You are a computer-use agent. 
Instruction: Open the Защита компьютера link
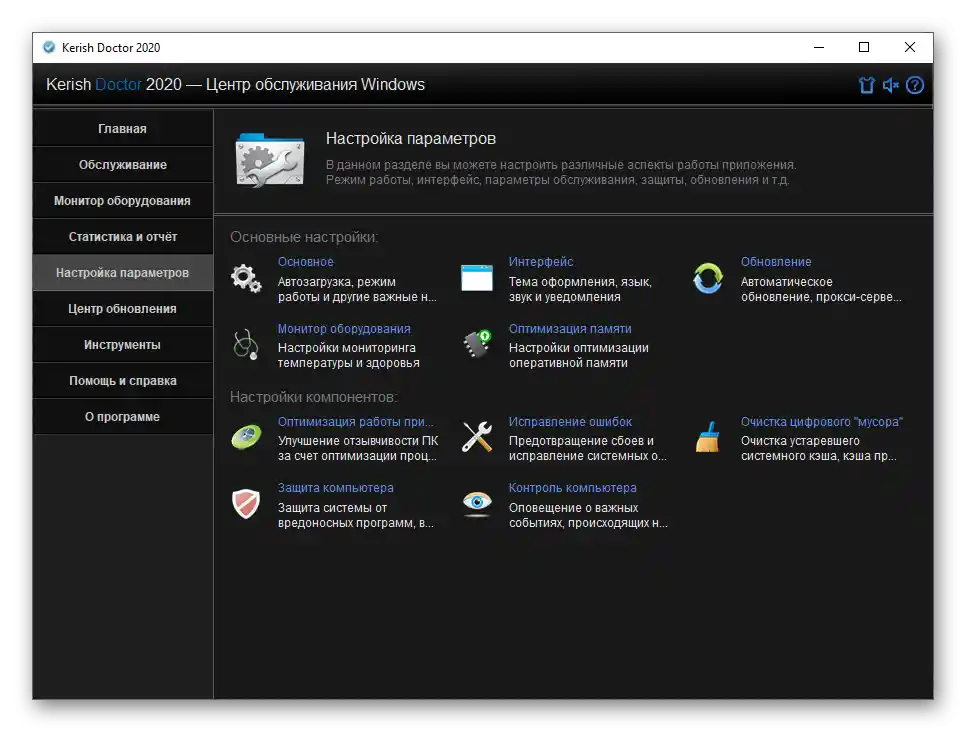335,487
